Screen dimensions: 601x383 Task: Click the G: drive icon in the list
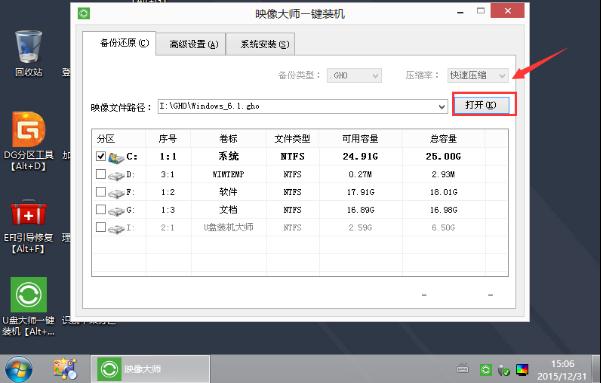tap(116, 211)
